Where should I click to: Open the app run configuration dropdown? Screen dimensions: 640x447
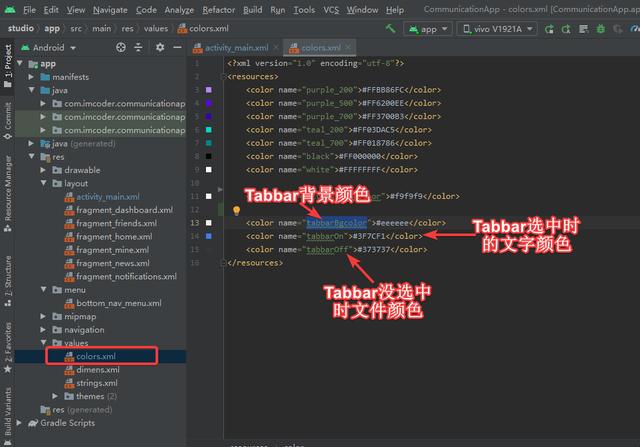click(x=428, y=29)
